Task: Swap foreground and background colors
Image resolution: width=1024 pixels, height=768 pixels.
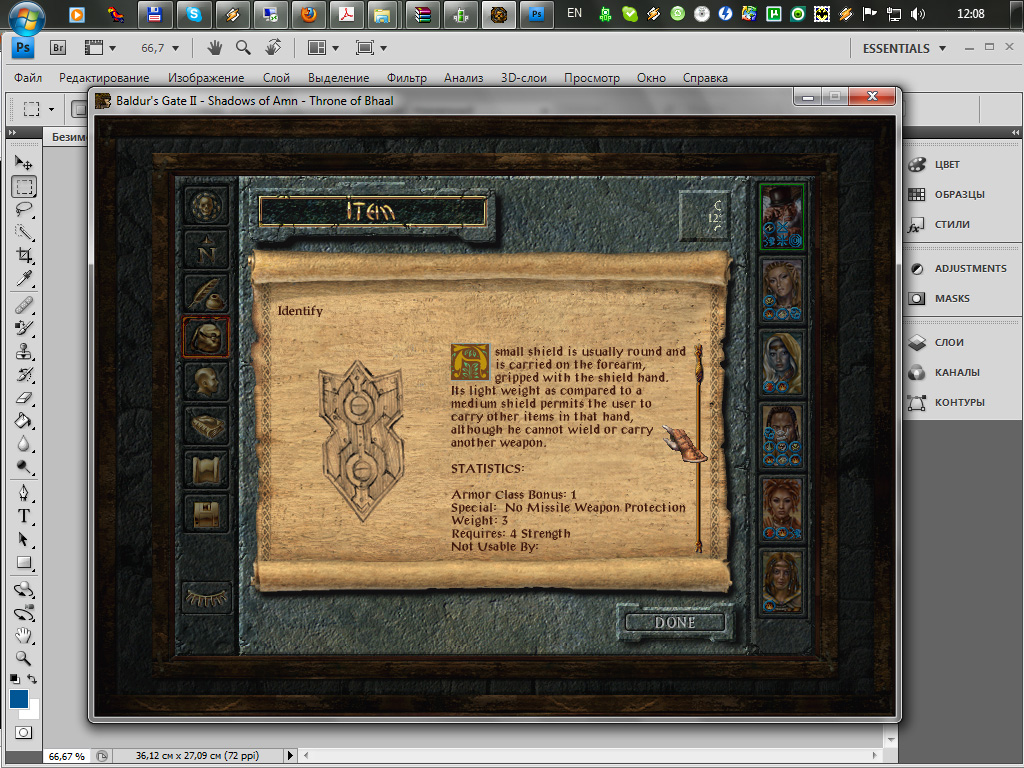Action: point(32,679)
